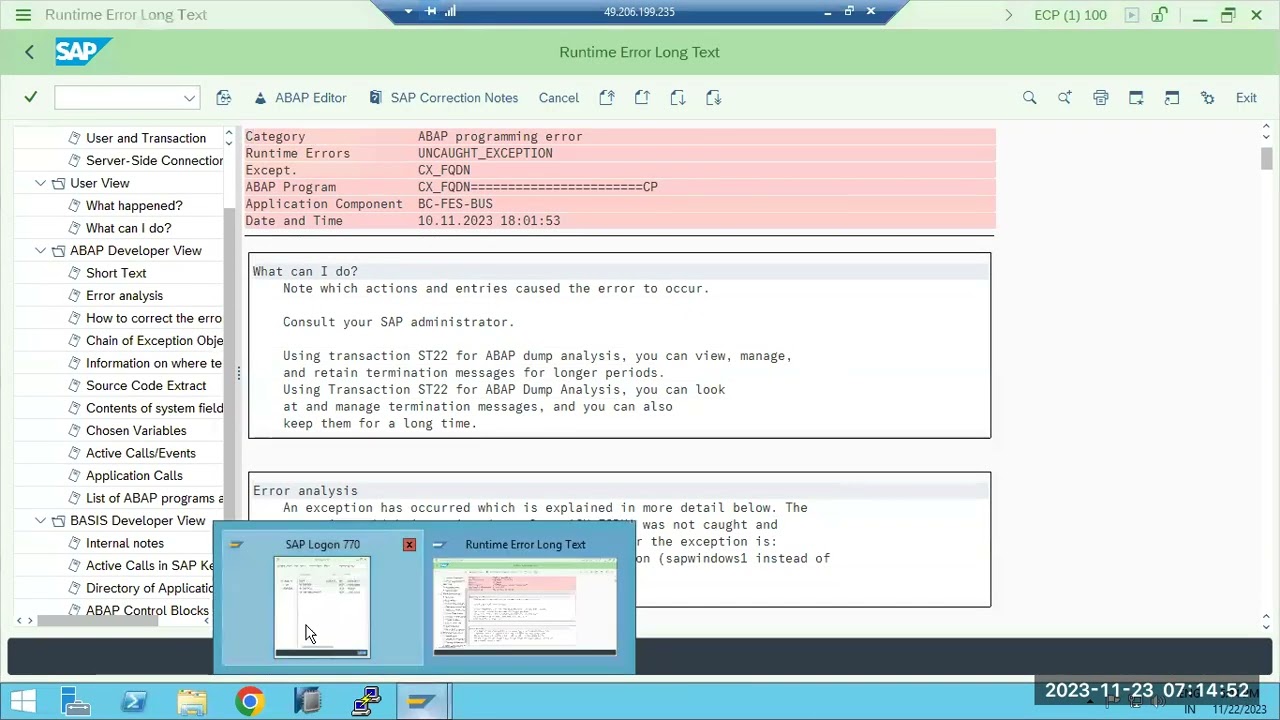
Task: Select What can I do? tree item
Action: [128, 228]
